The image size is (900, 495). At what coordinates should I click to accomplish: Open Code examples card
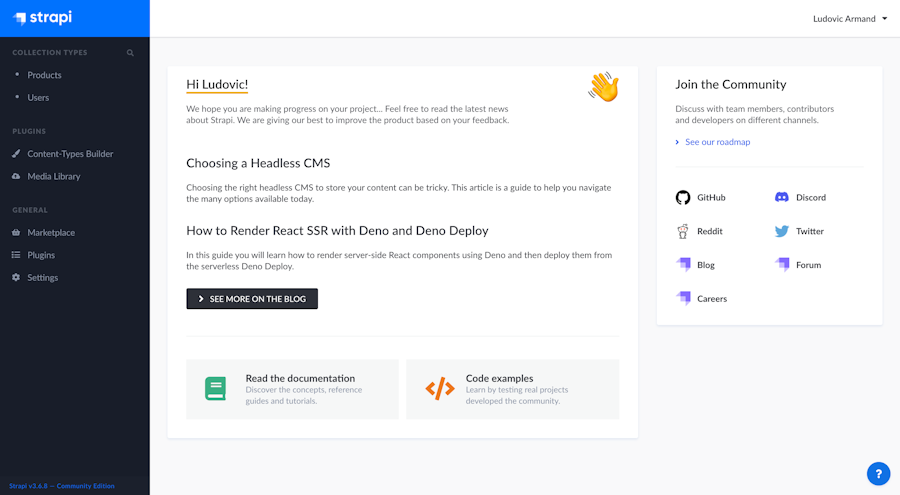(513, 389)
